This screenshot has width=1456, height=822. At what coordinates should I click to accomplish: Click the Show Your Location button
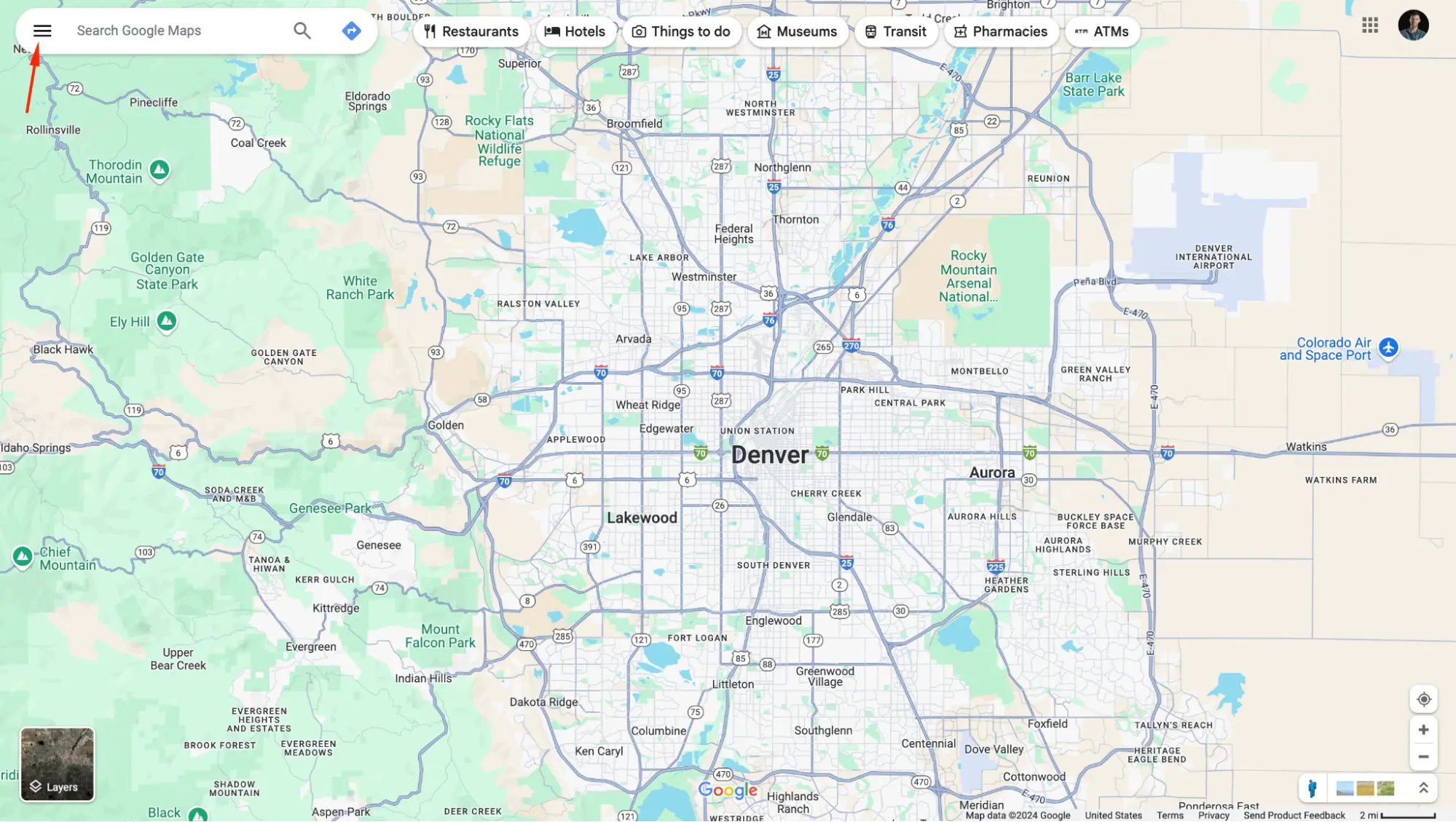tap(1423, 700)
